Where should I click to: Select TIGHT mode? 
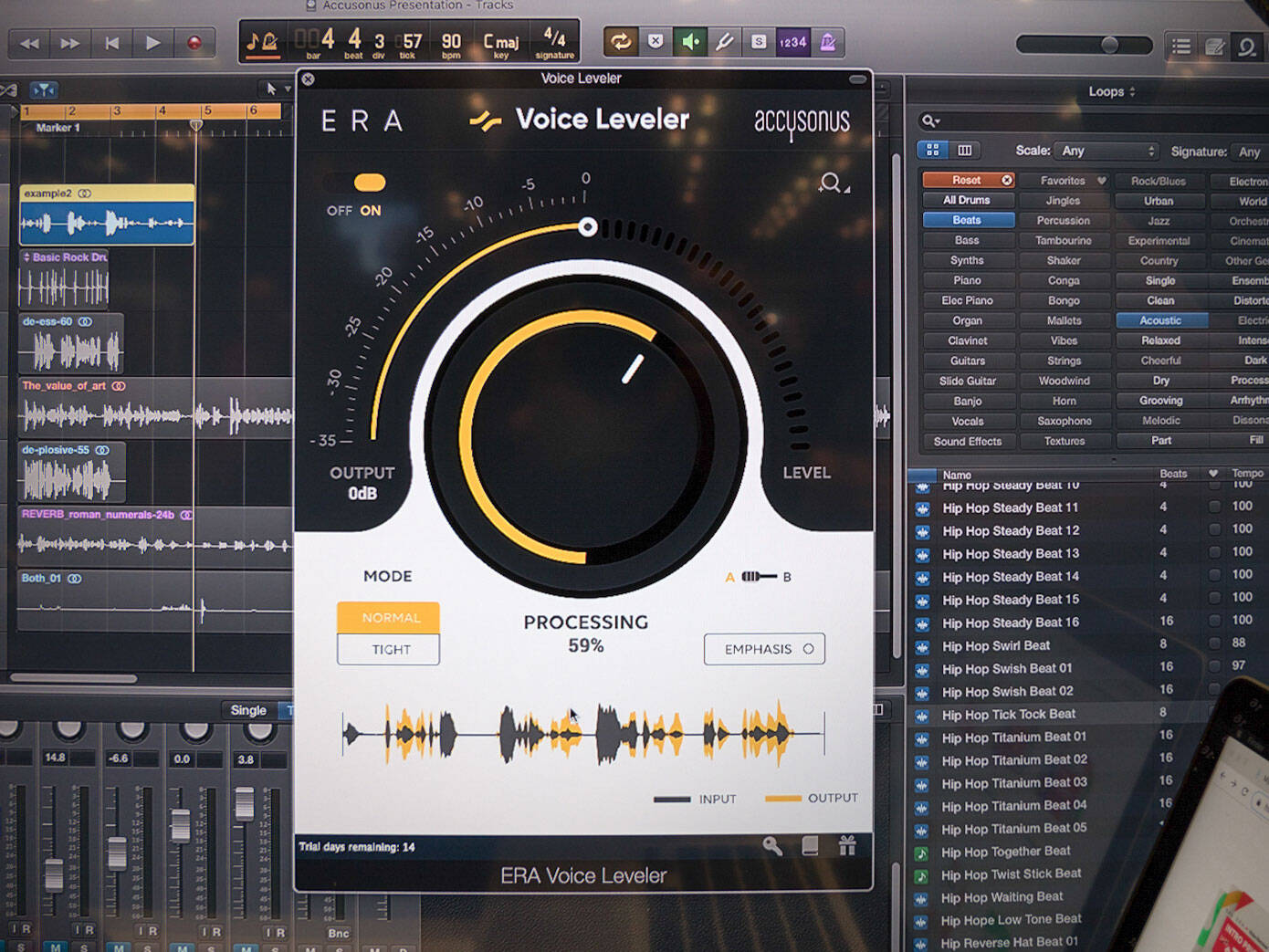389,650
